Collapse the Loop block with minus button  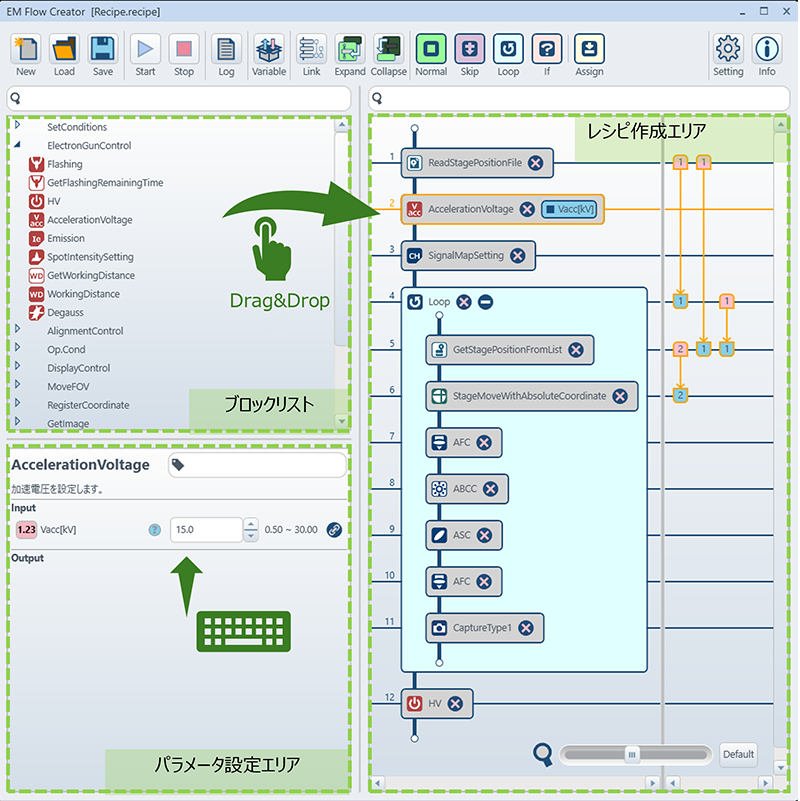(485, 302)
